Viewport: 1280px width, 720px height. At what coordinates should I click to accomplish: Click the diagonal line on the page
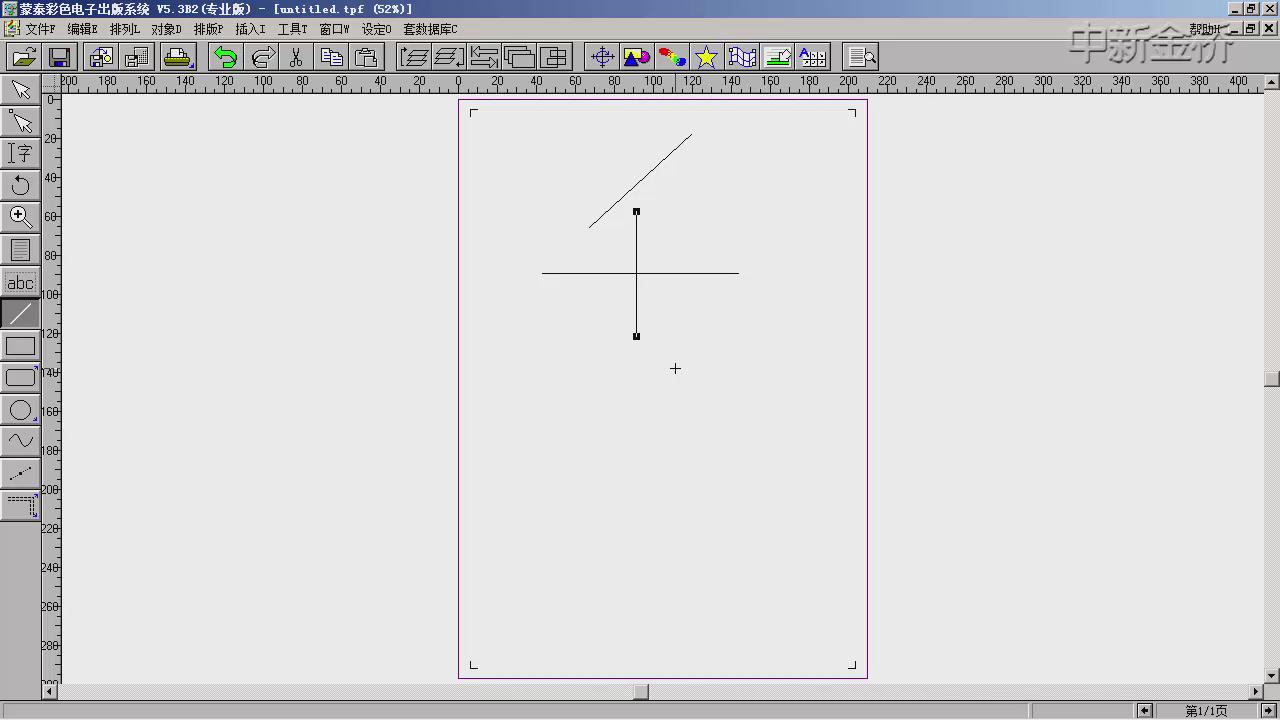click(x=640, y=181)
